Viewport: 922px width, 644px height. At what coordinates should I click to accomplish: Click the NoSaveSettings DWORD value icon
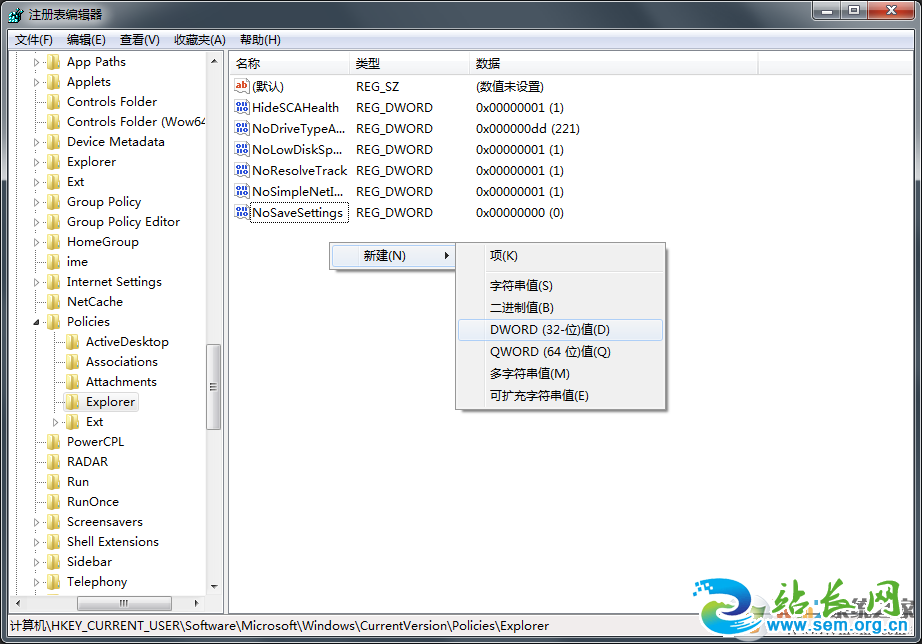241,212
